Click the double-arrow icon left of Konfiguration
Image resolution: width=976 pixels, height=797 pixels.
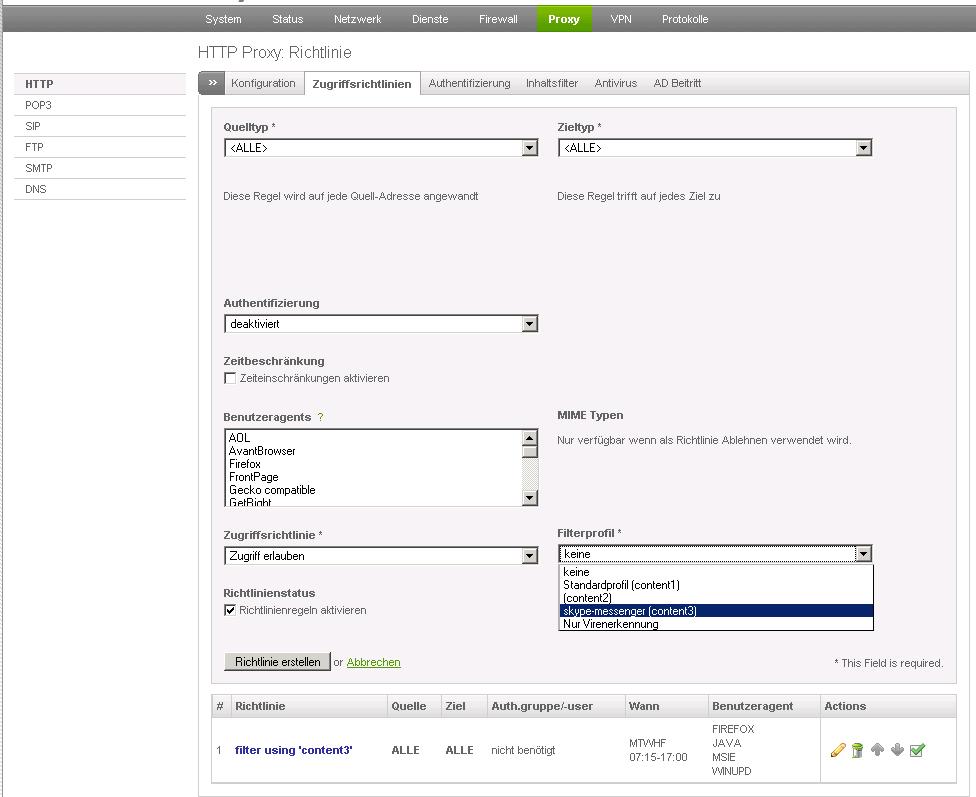(x=213, y=83)
